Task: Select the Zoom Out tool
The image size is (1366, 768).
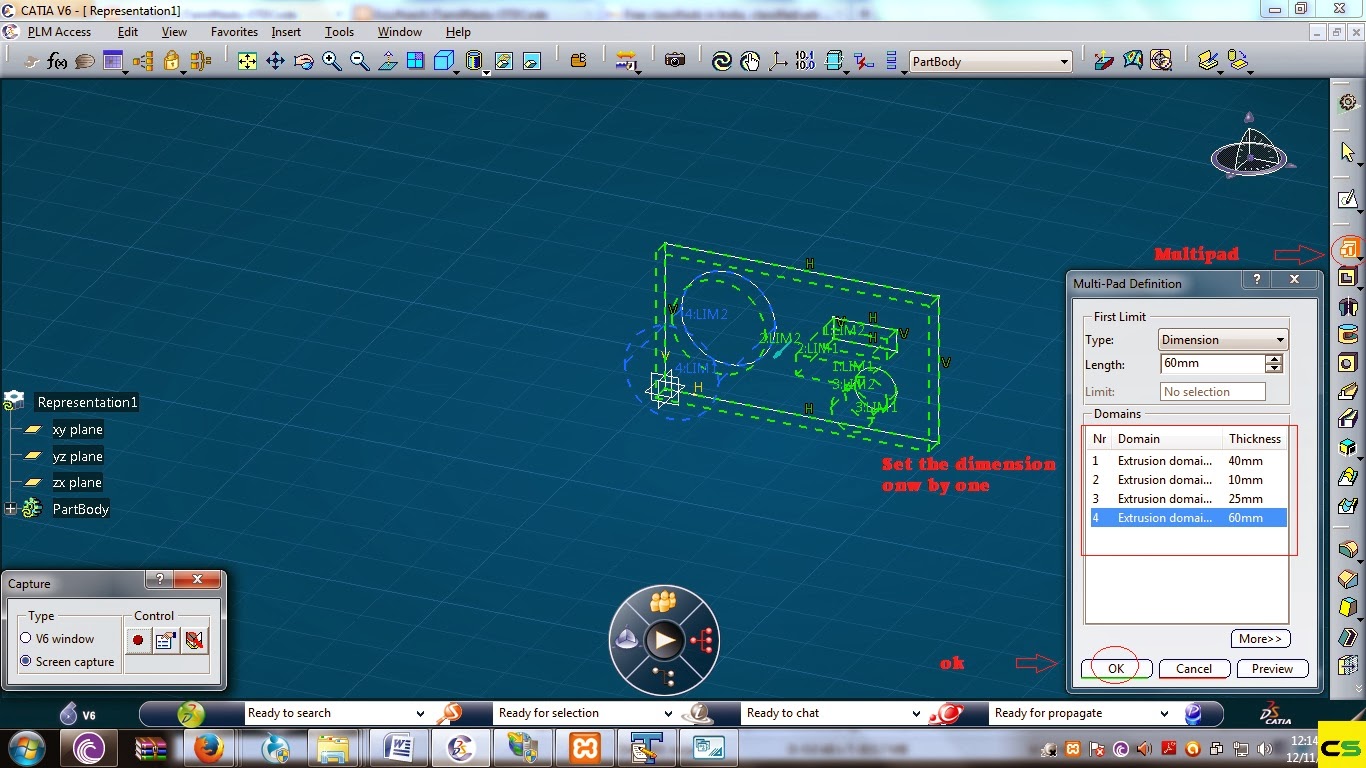Action: pyautogui.click(x=358, y=60)
